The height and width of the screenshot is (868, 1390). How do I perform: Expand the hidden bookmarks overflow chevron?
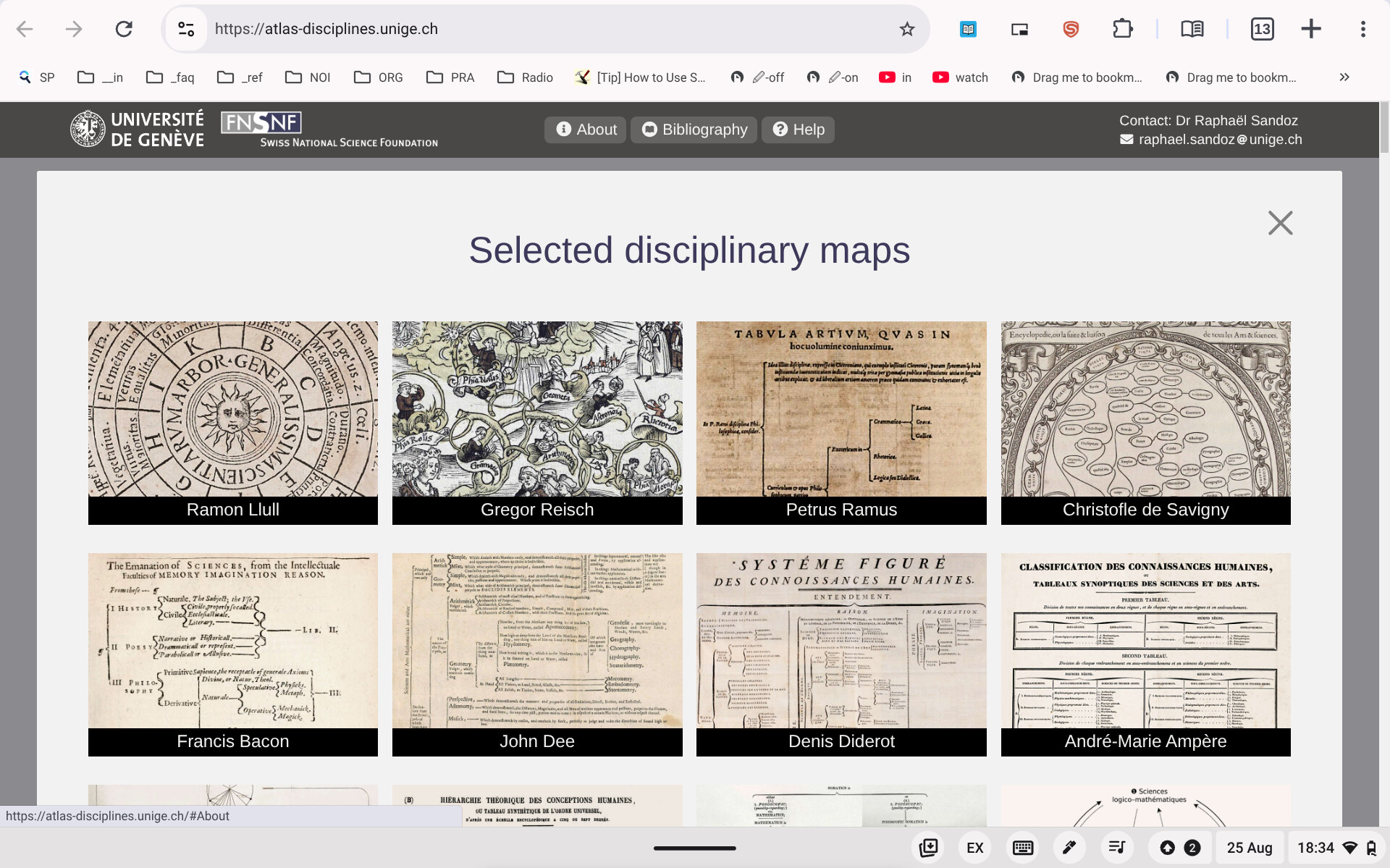pyautogui.click(x=1344, y=77)
